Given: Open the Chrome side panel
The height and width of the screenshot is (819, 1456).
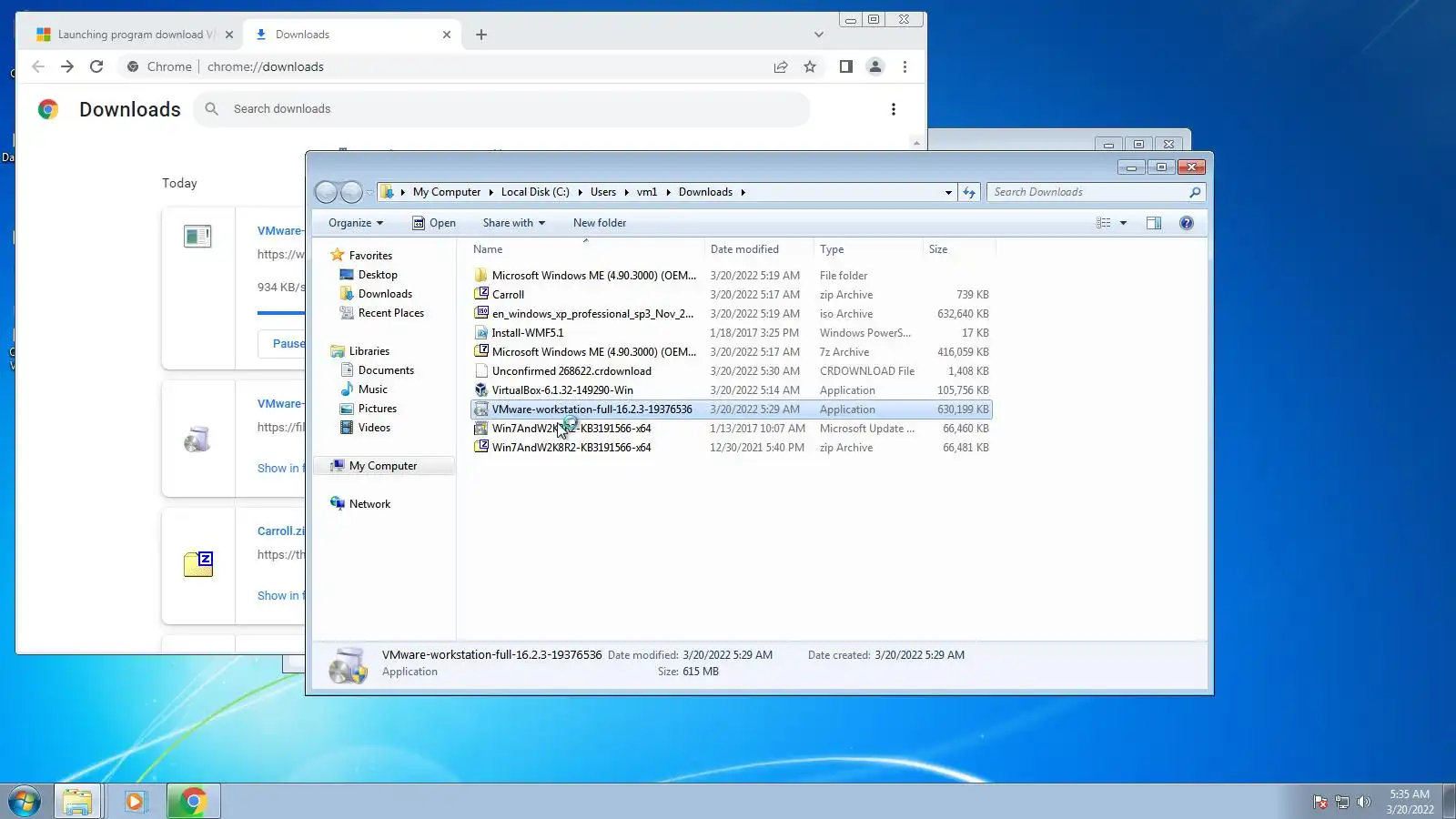Looking at the screenshot, I should (846, 66).
